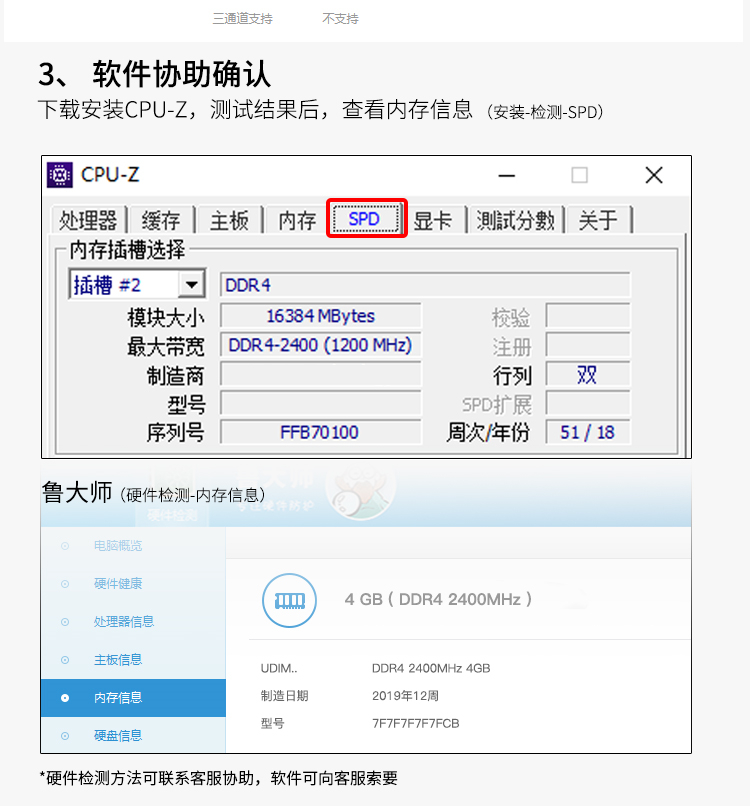Minimize the CPU-Z window
This screenshot has width=750, height=806.
pos(506,176)
